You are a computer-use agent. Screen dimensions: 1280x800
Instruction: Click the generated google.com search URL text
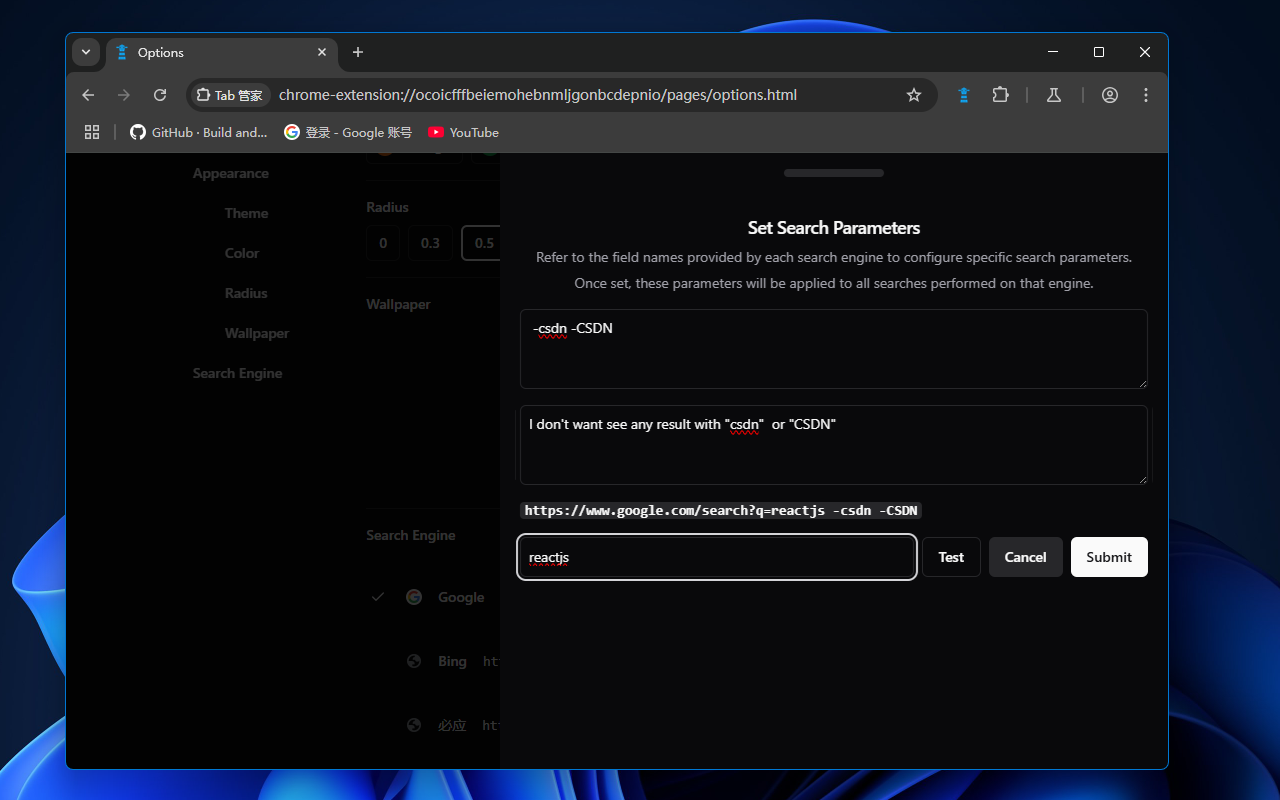[x=721, y=511]
